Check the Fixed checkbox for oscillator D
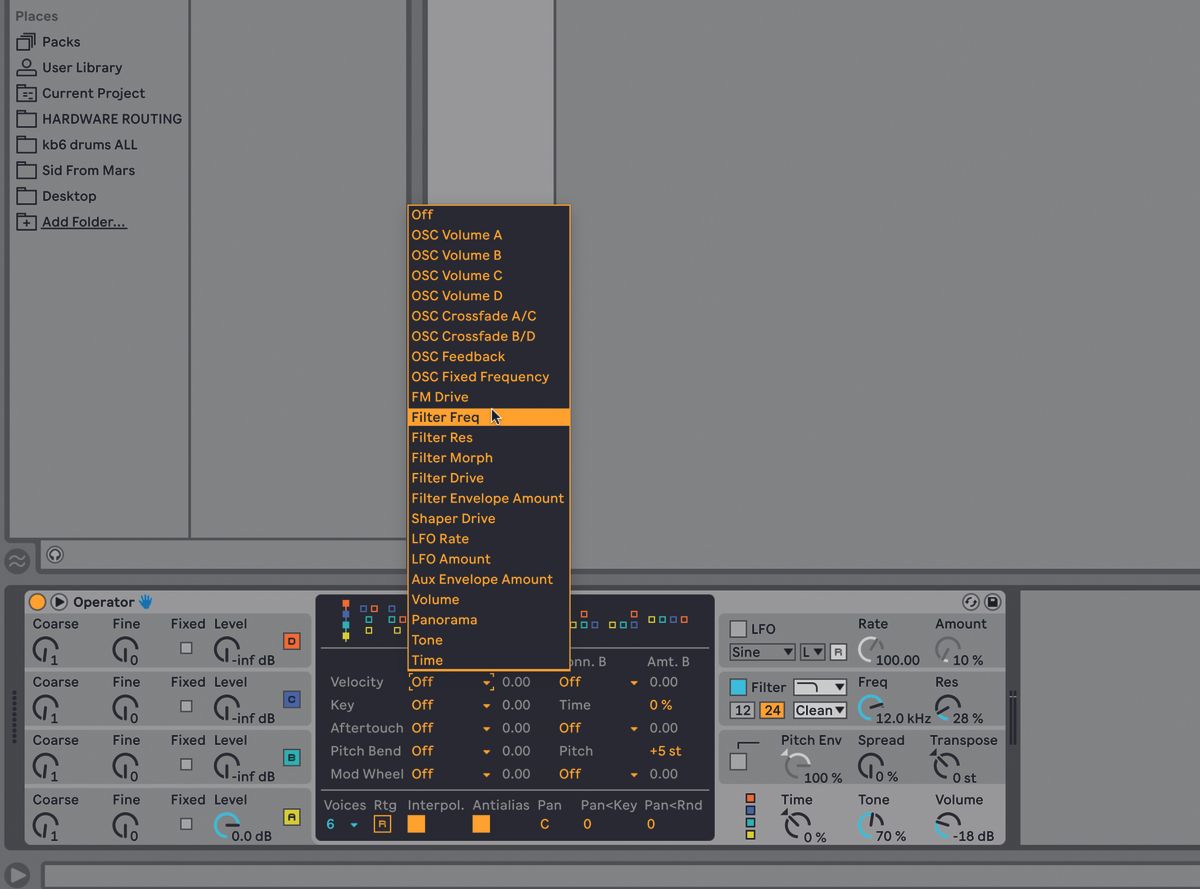 [186, 648]
